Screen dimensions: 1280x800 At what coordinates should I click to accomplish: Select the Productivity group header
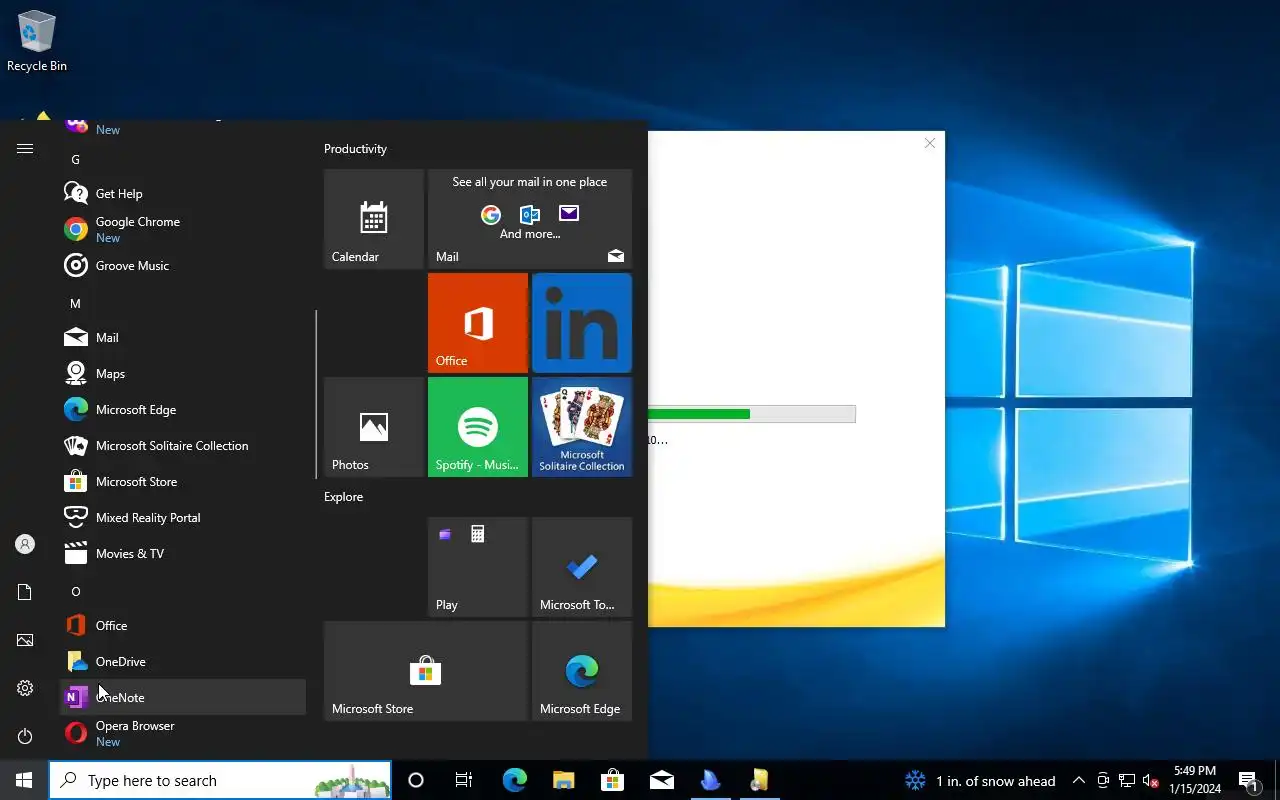[x=355, y=149]
